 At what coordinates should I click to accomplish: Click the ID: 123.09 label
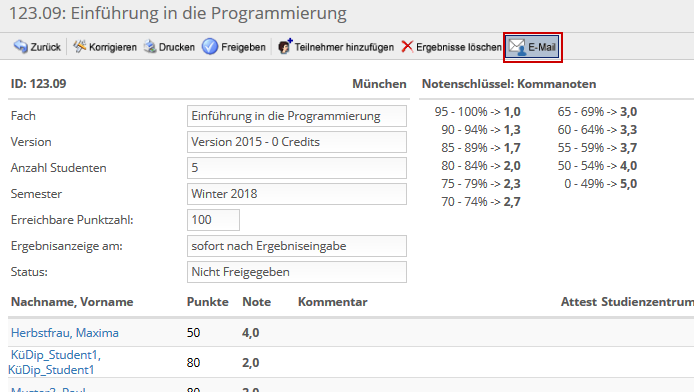click(x=39, y=84)
